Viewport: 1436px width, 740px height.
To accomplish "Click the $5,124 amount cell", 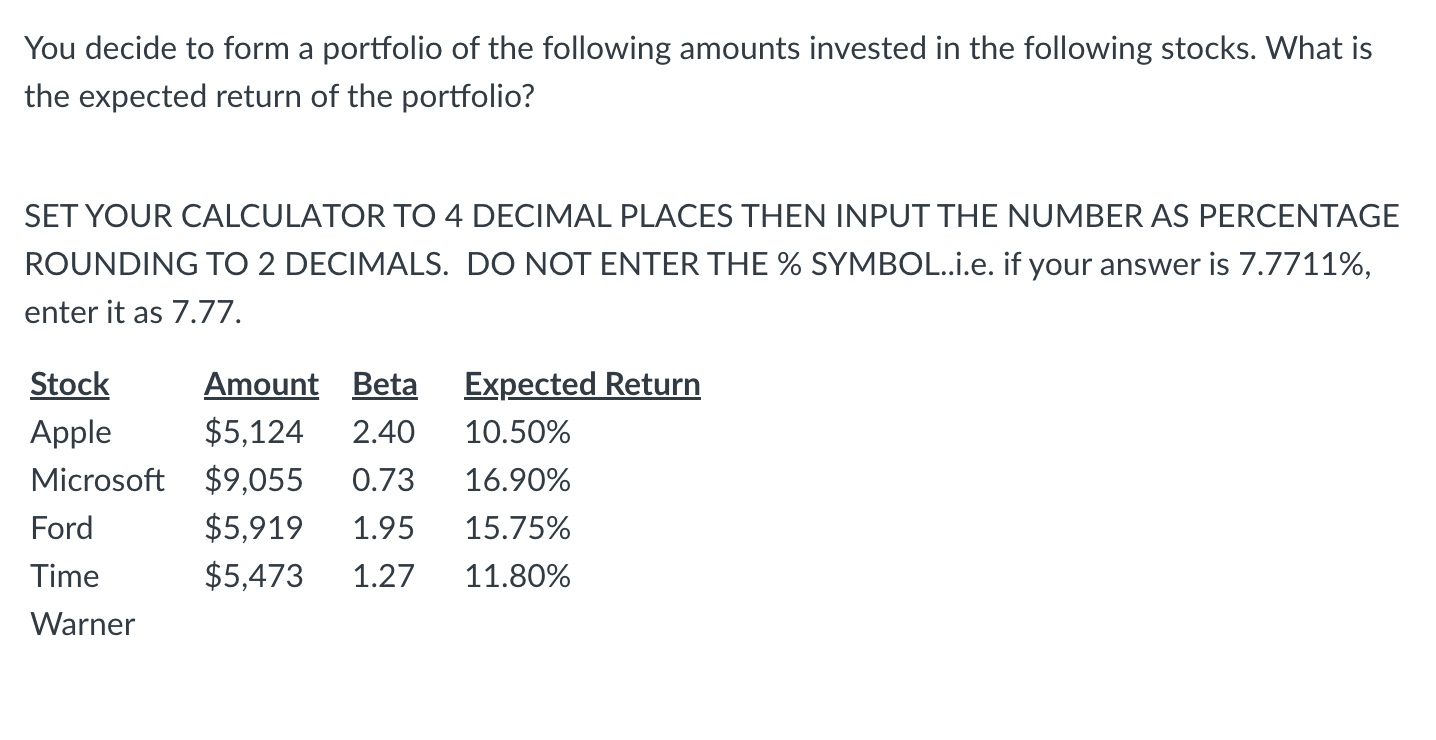I will (253, 433).
